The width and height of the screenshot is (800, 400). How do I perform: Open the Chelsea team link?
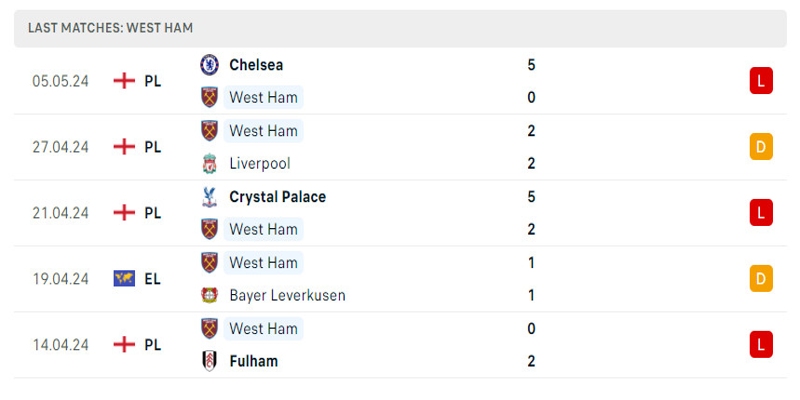pyautogui.click(x=256, y=65)
